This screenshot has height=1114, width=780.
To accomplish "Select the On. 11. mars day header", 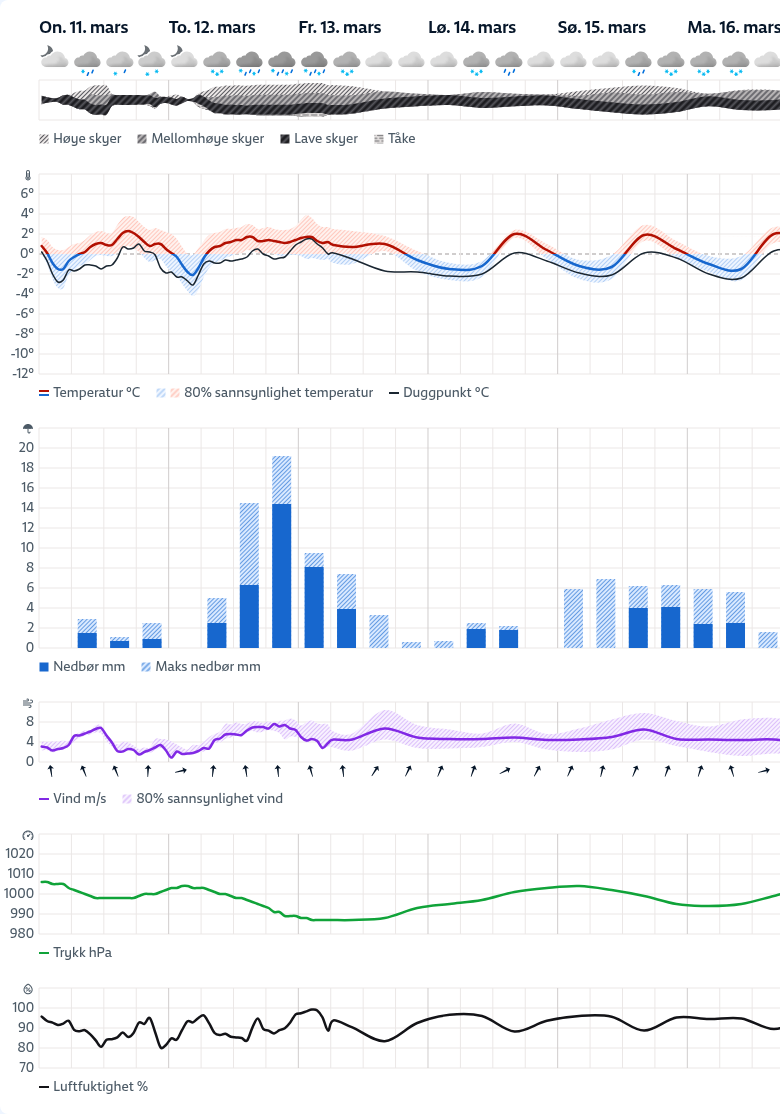I will pos(84,27).
